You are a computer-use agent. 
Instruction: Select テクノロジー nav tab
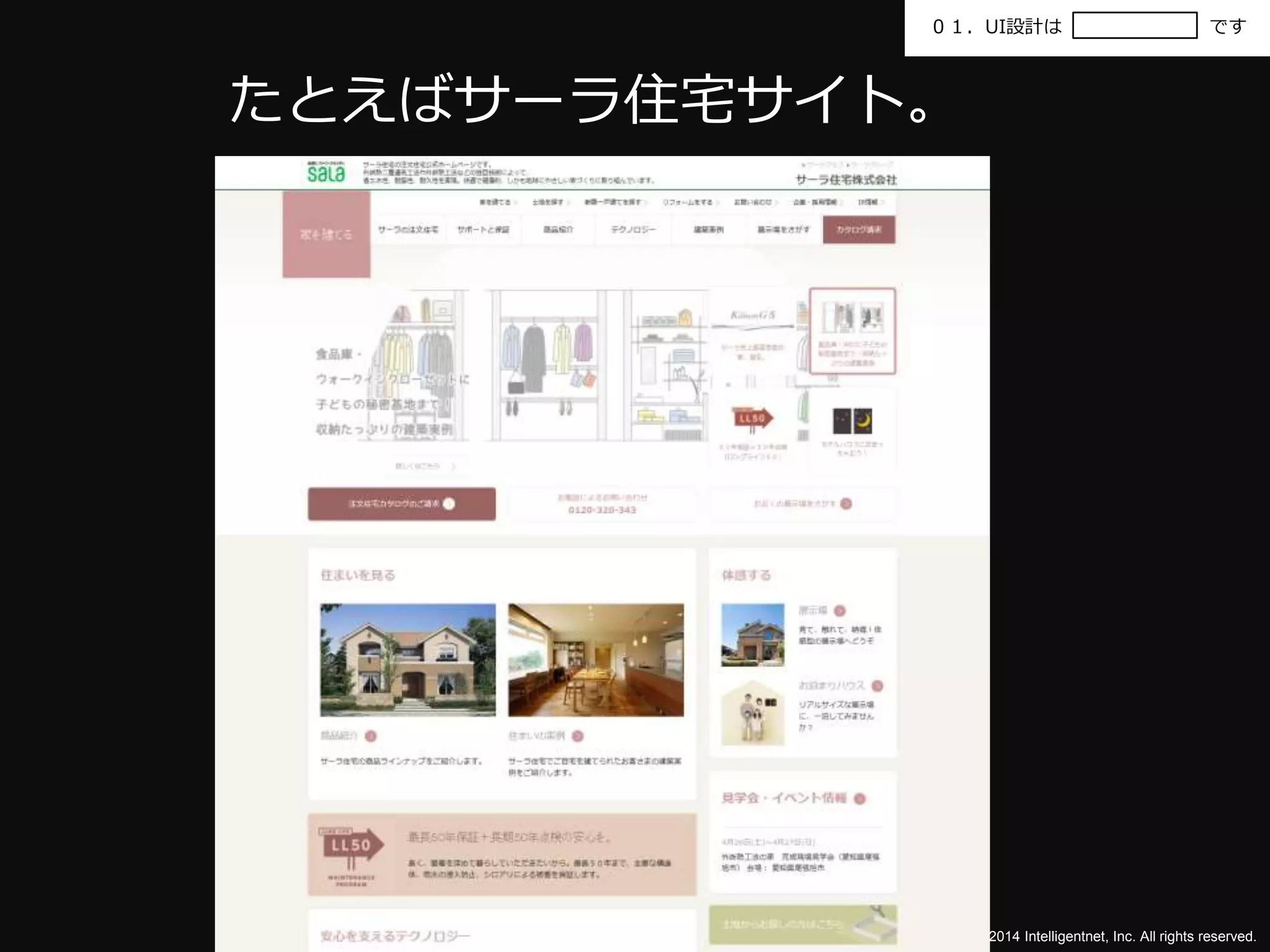[x=633, y=229]
